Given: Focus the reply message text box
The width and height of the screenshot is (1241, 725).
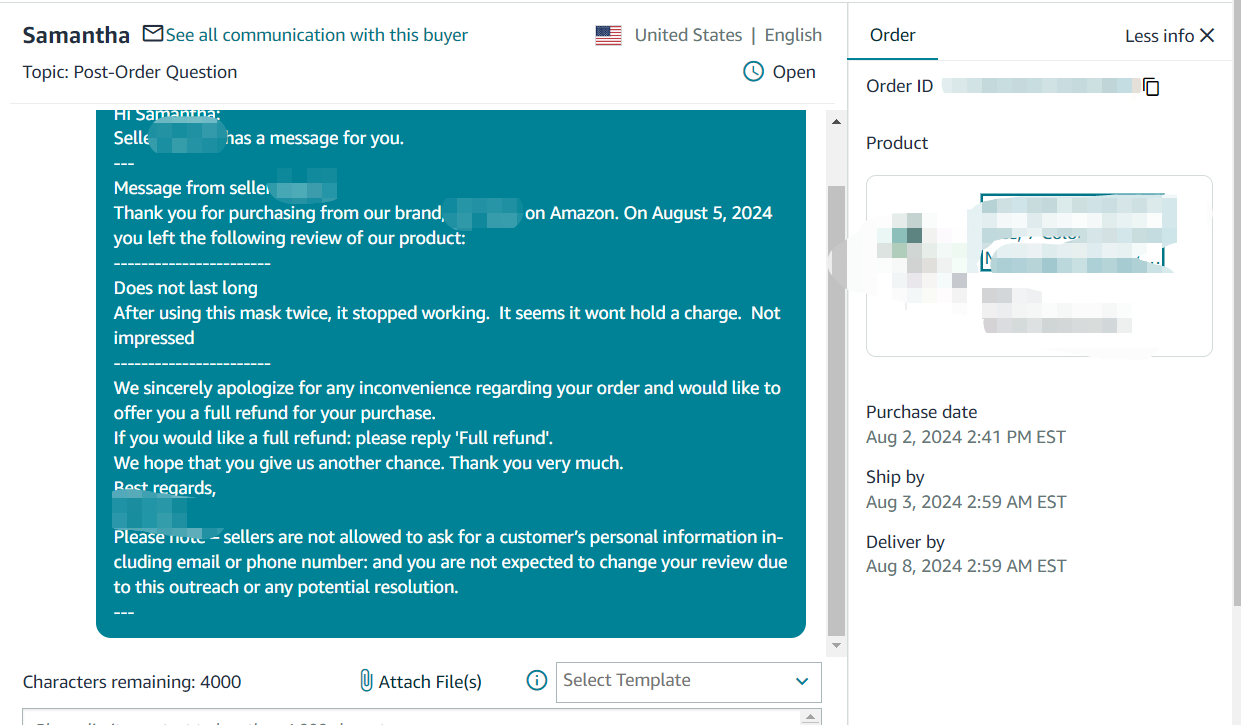Looking at the screenshot, I should [422, 717].
